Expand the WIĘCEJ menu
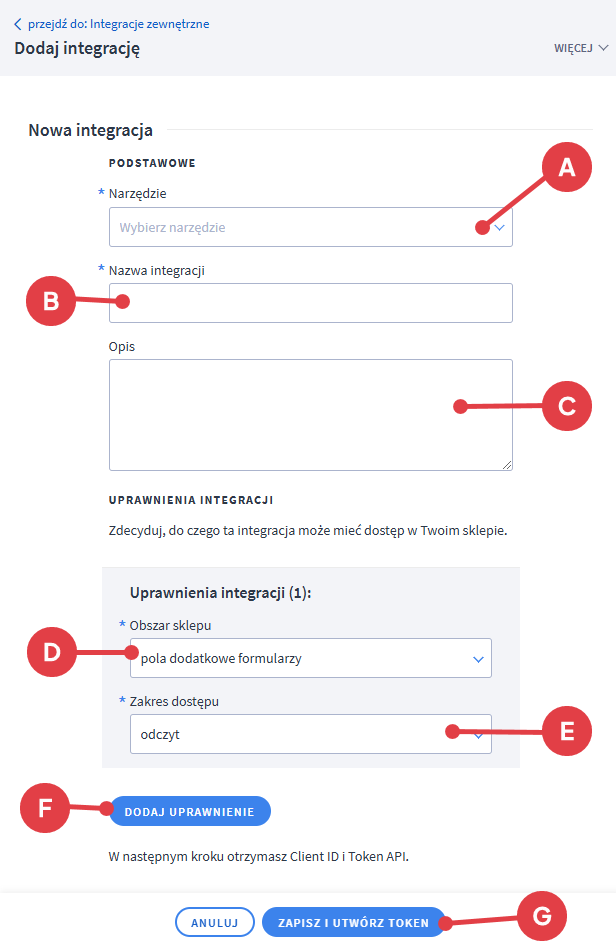Viewport: 616px width, 950px height. (580, 47)
